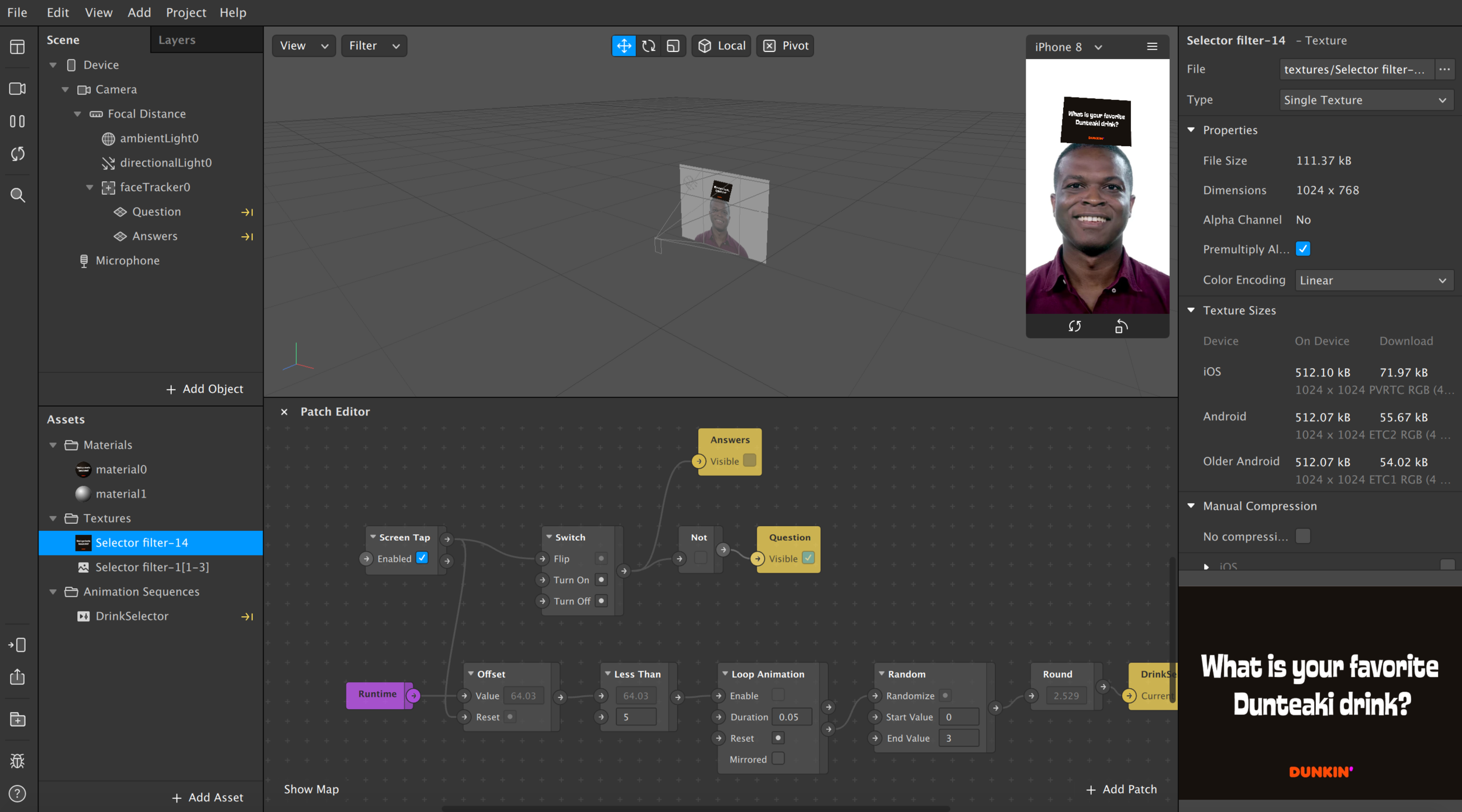Viewport: 1462px width, 812px height.
Task: Switch to the Layers tab
Action: point(177,40)
